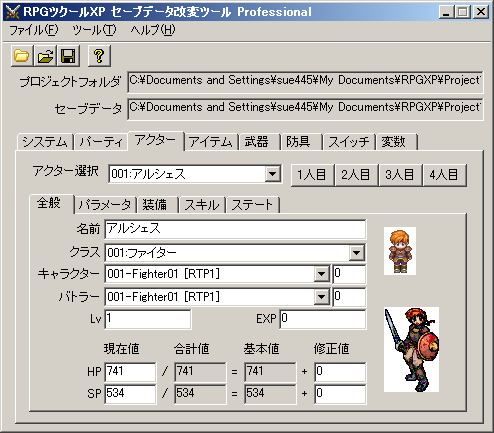Click the 001:アルシェス actor combo box text

tap(148, 174)
